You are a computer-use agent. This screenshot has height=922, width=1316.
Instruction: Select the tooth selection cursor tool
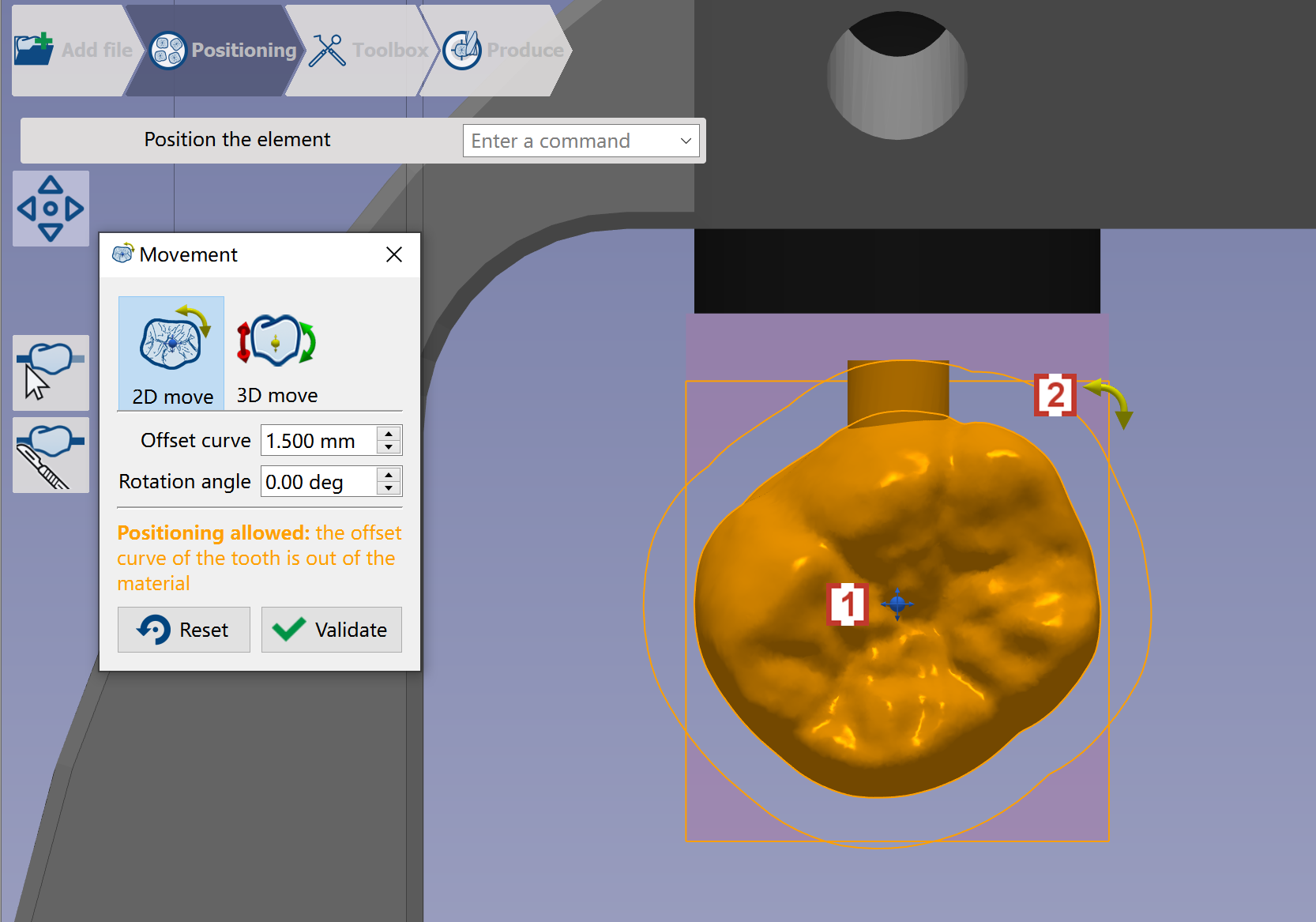tap(51, 373)
